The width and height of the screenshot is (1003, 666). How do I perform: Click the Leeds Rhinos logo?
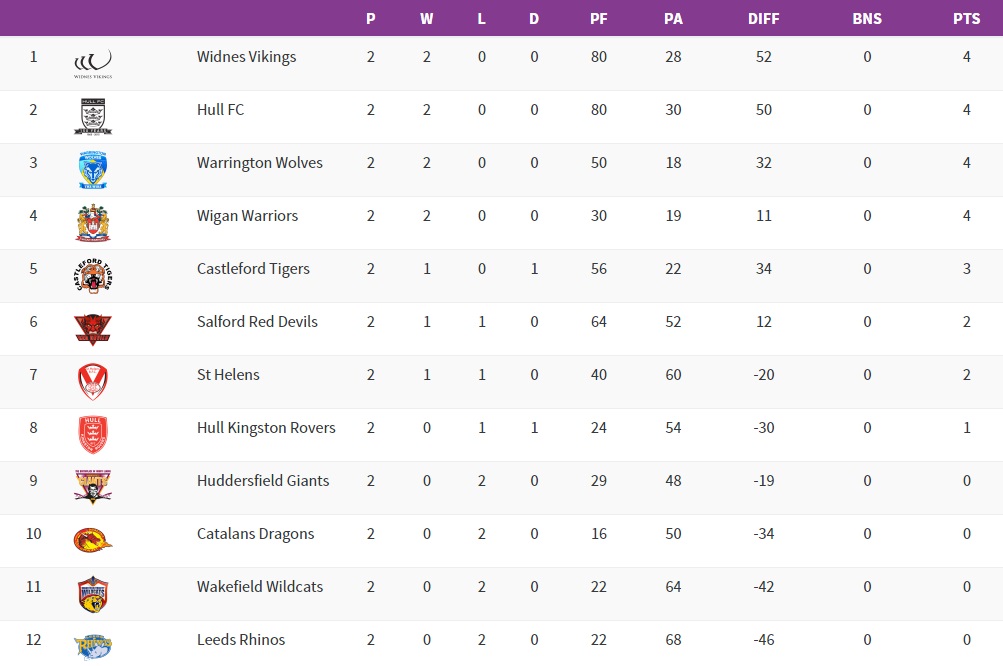click(93, 646)
